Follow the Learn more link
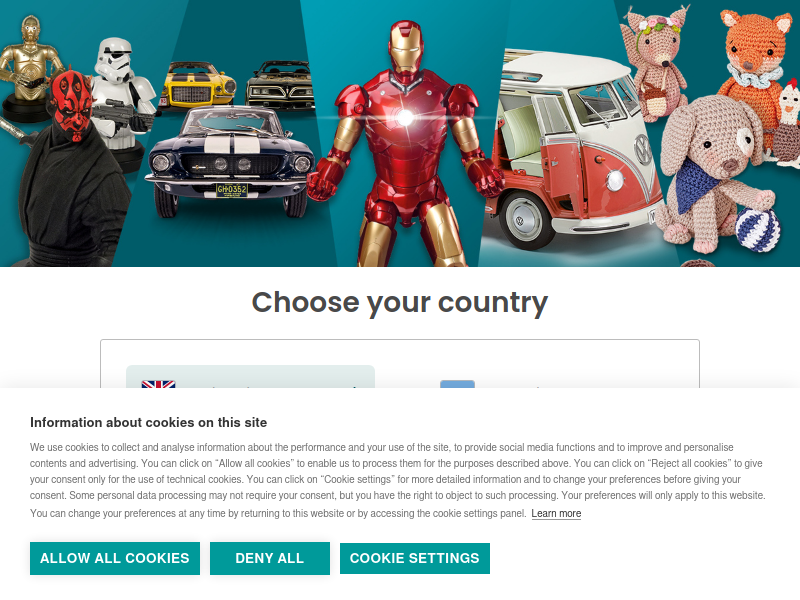Image resolution: width=800 pixels, height=600 pixels. (x=556, y=513)
